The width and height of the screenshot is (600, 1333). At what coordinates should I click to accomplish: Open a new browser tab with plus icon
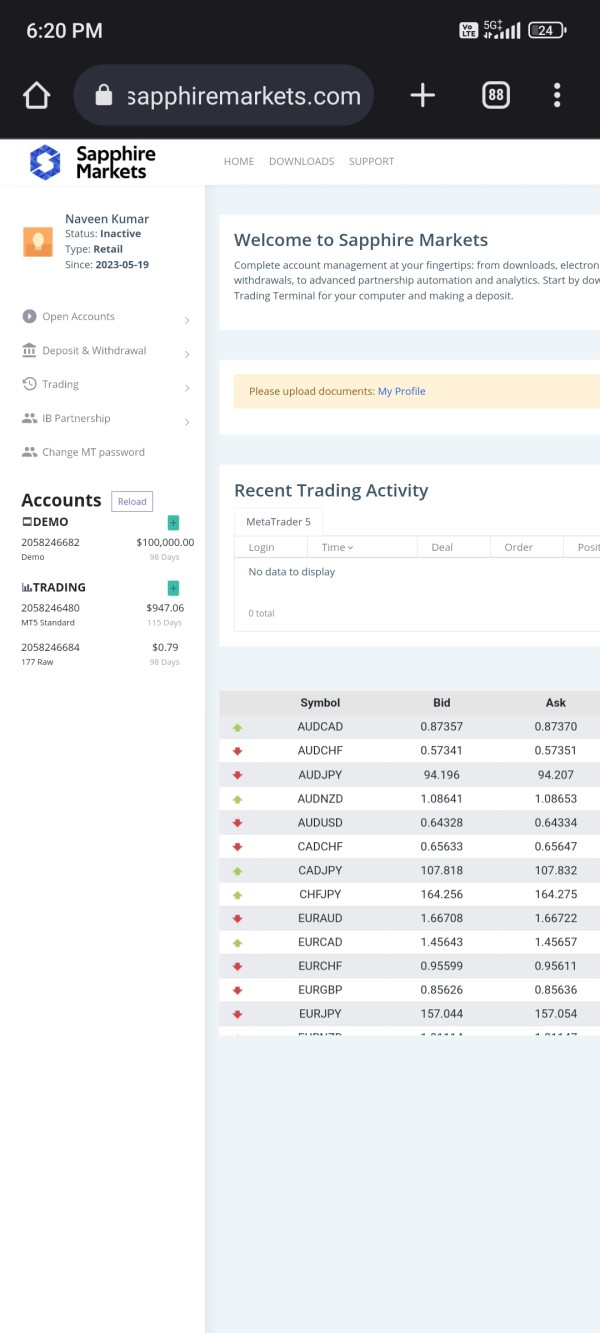[x=423, y=96]
